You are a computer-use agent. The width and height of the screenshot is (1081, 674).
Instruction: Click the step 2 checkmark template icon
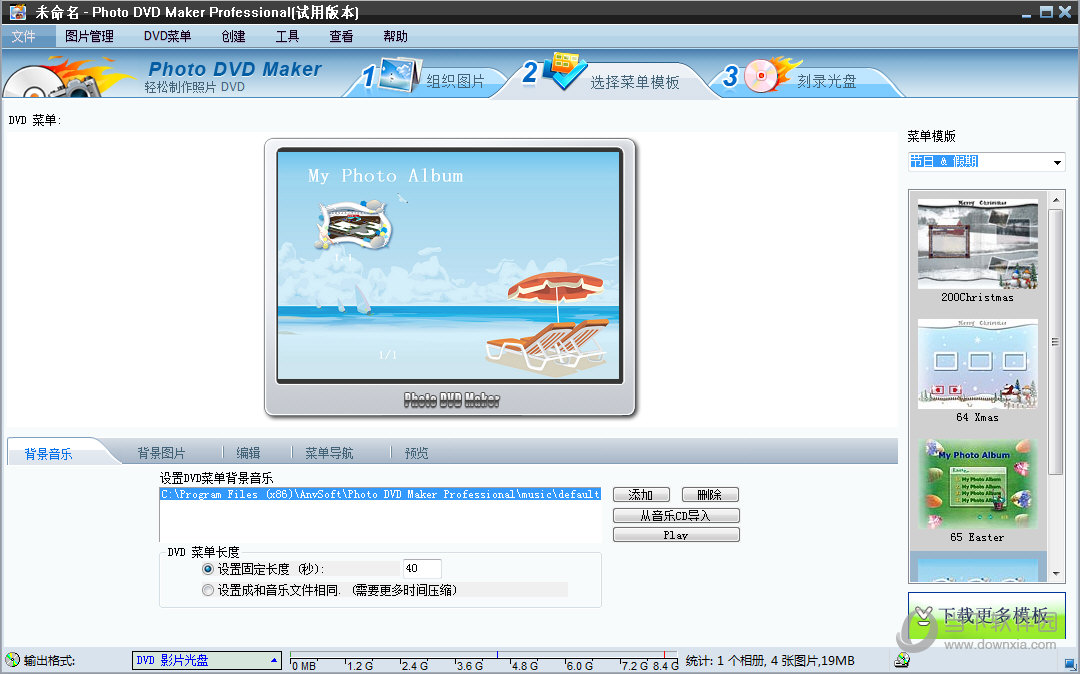pyautogui.click(x=565, y=71)
